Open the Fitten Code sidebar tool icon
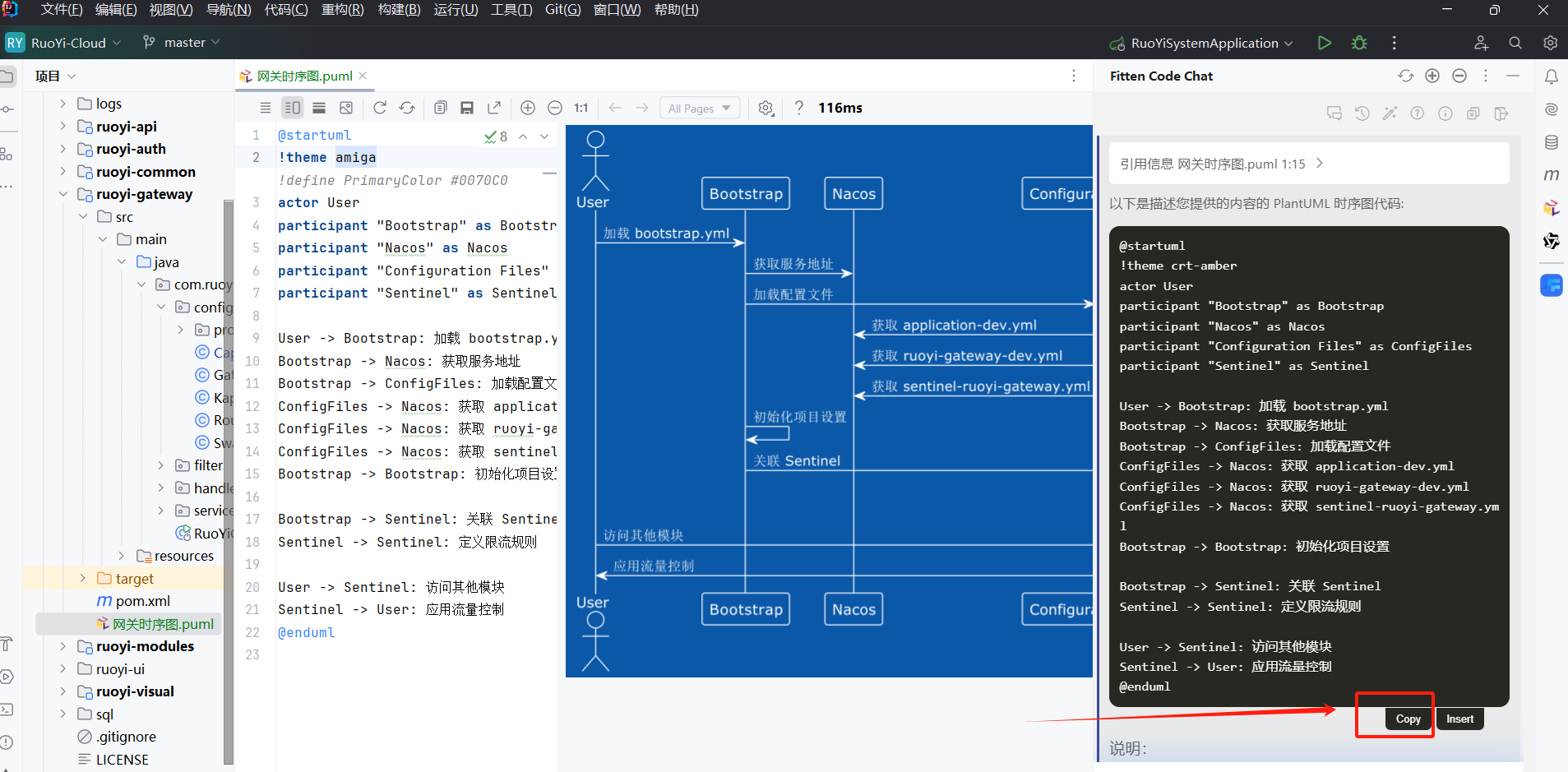 1552,285
